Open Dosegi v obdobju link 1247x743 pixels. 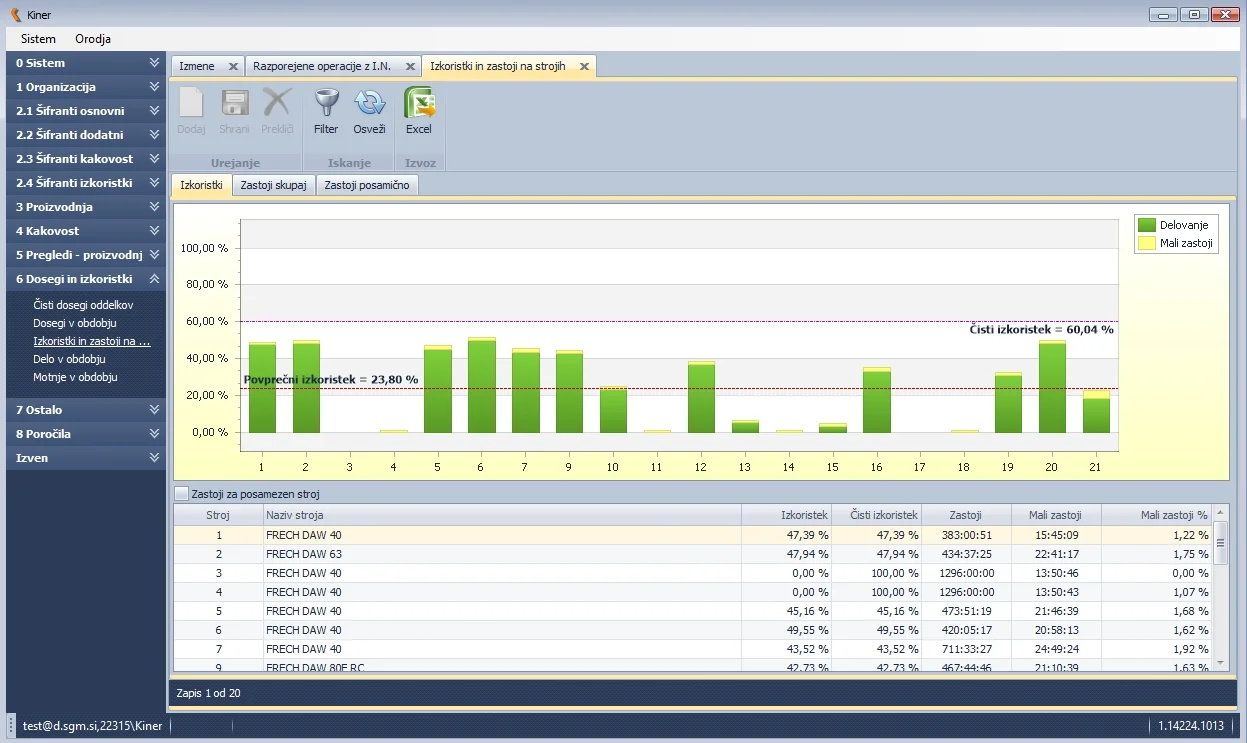coord(75,323)
